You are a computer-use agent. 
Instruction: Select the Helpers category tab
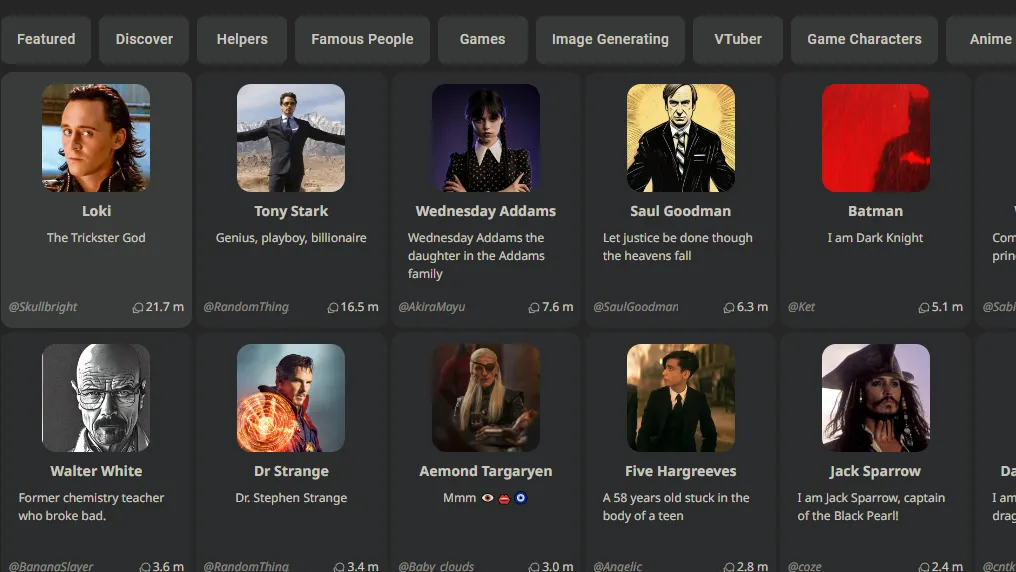click(242, 39)
